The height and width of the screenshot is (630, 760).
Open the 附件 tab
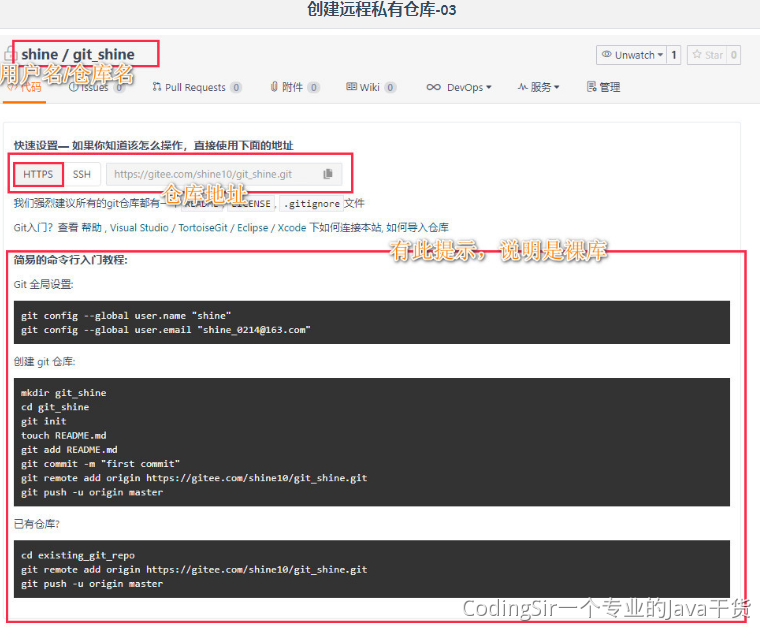pyautogui.click(x=295, y=87)
